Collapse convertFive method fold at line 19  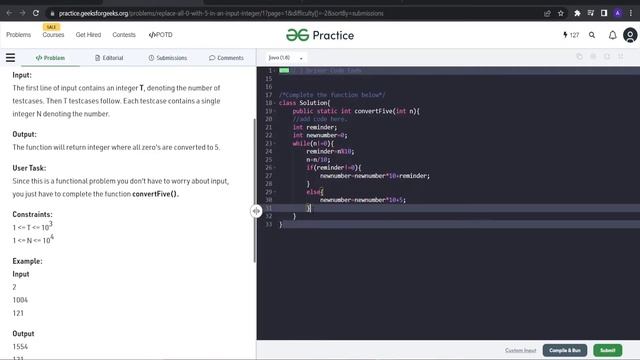(x=275, y=111)
